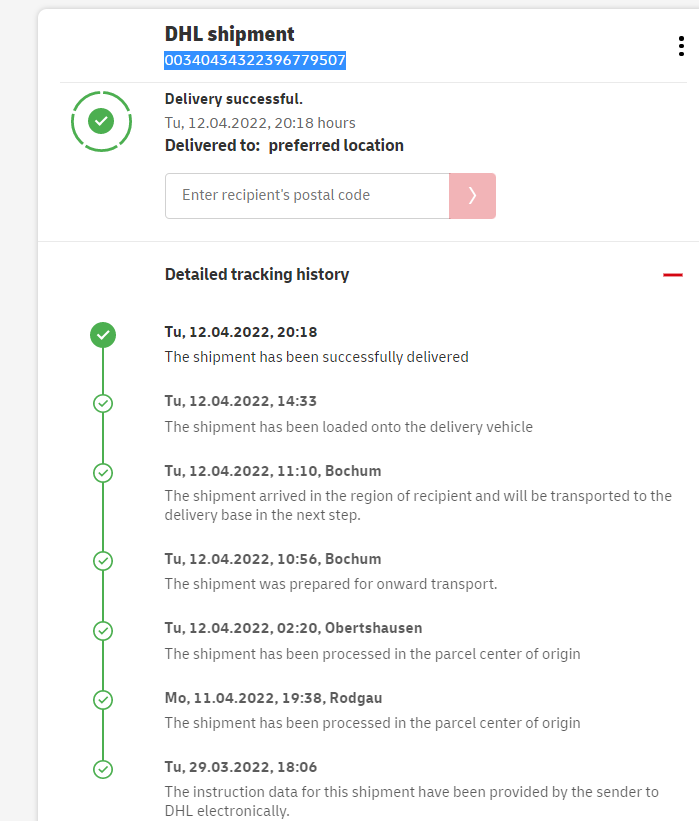
Task: Click the 'loaded onto the delivery vehicle' entry
Action: [x=348, y=427]
